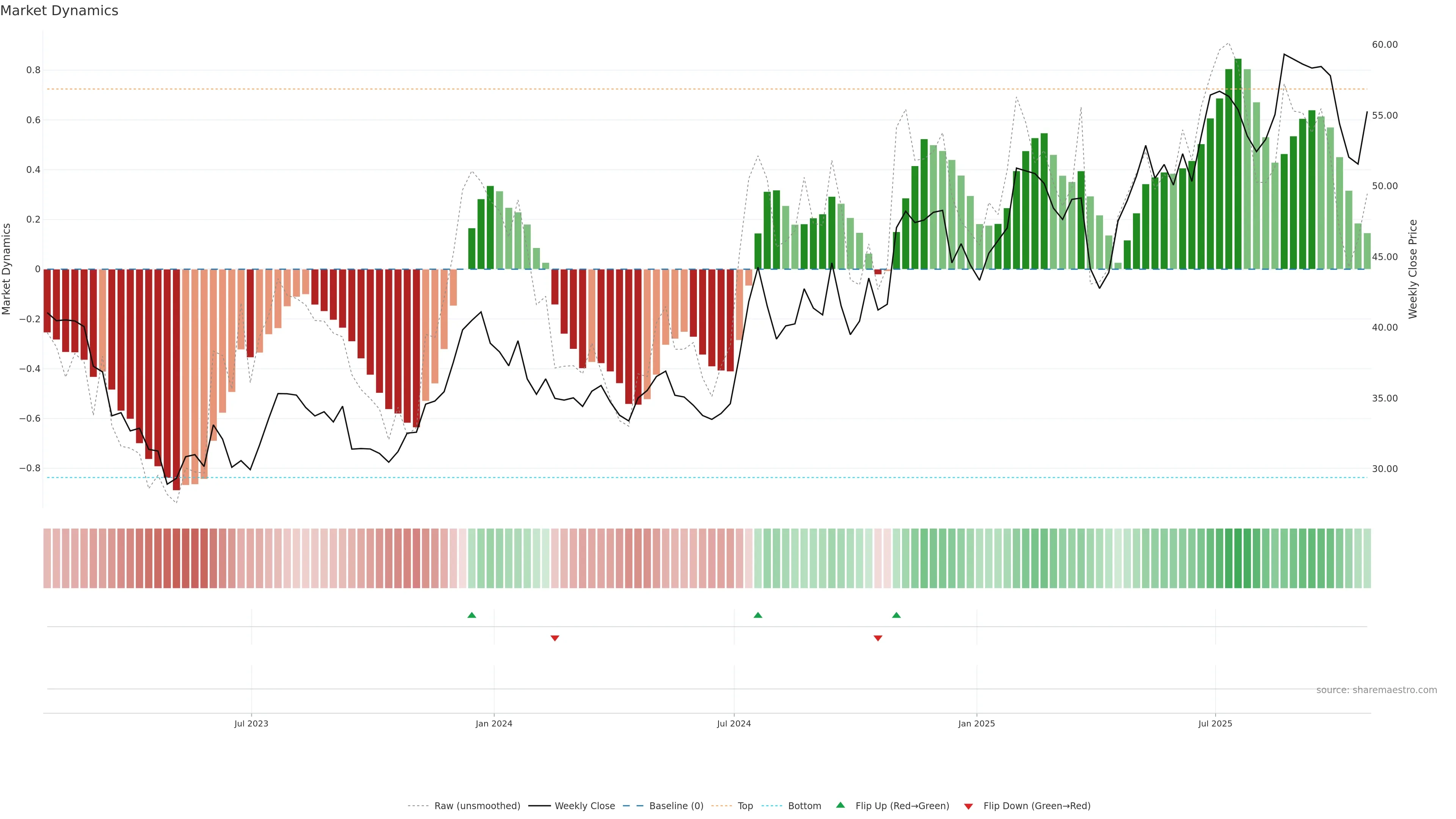Viewport: 1456px width, 819px height.
Task: Click the orange dotted Top threshold line
Action: pos(565,89)
